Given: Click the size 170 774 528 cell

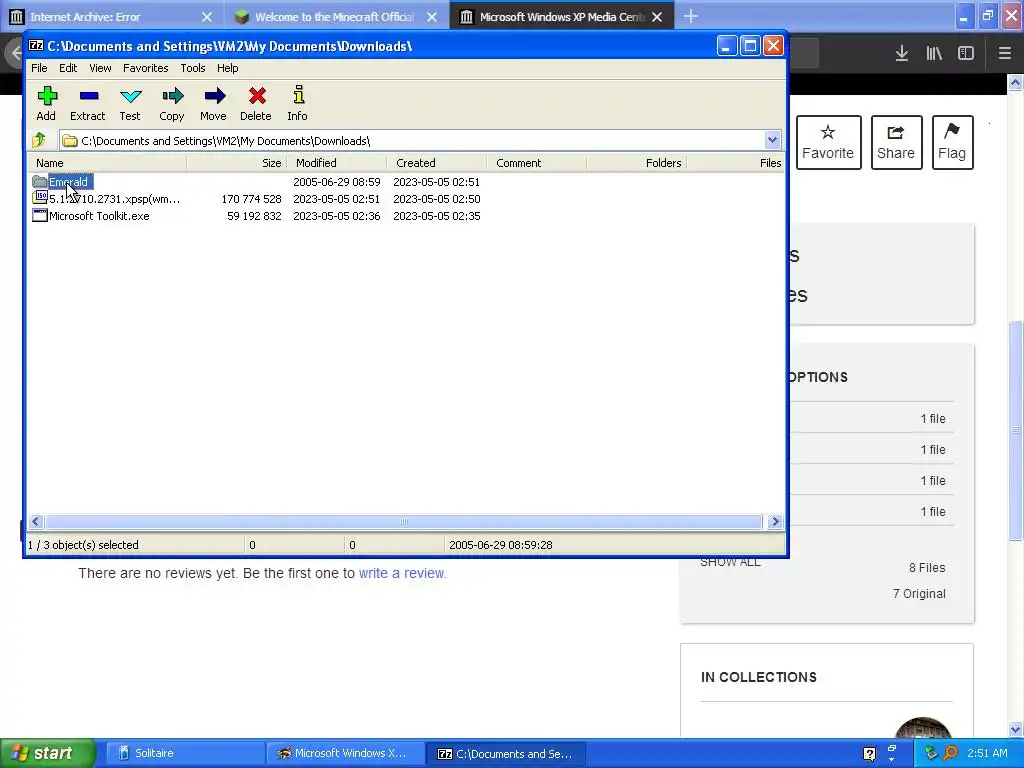Looking at the screenshot, I should pos(251,199).
